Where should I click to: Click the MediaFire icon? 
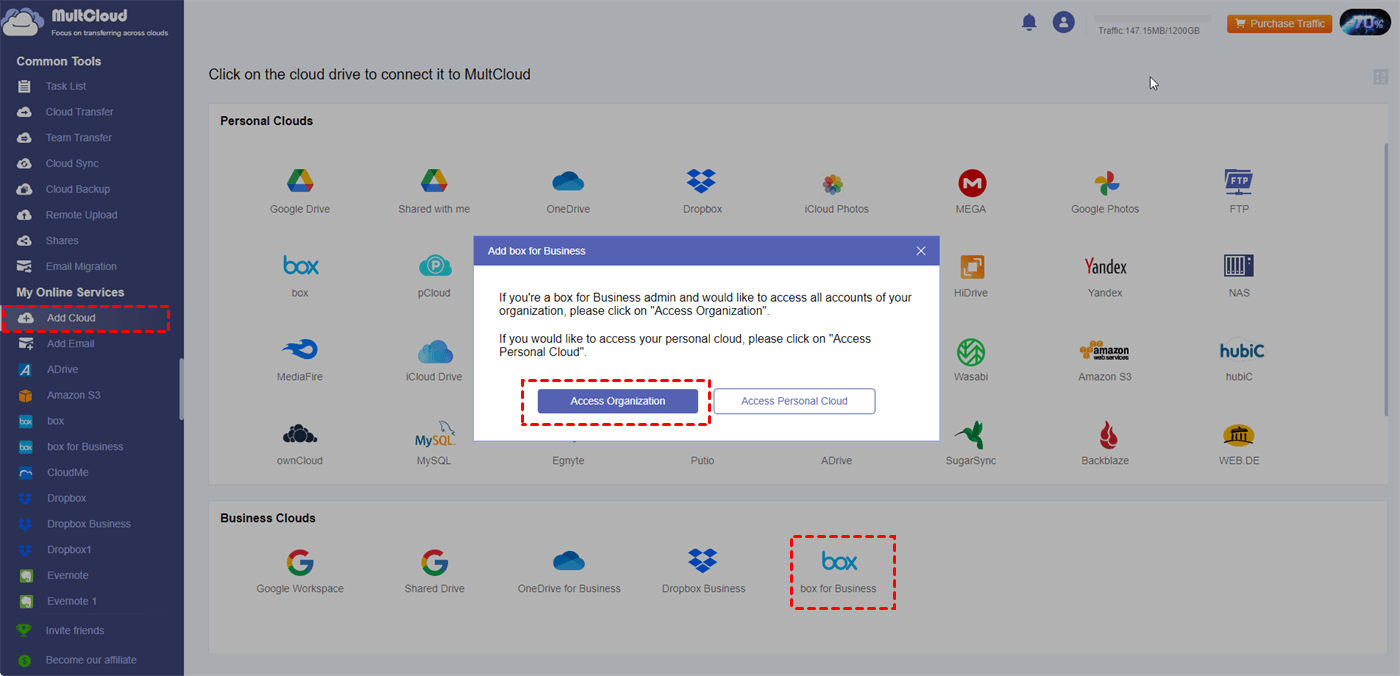[x=300, y=350]
